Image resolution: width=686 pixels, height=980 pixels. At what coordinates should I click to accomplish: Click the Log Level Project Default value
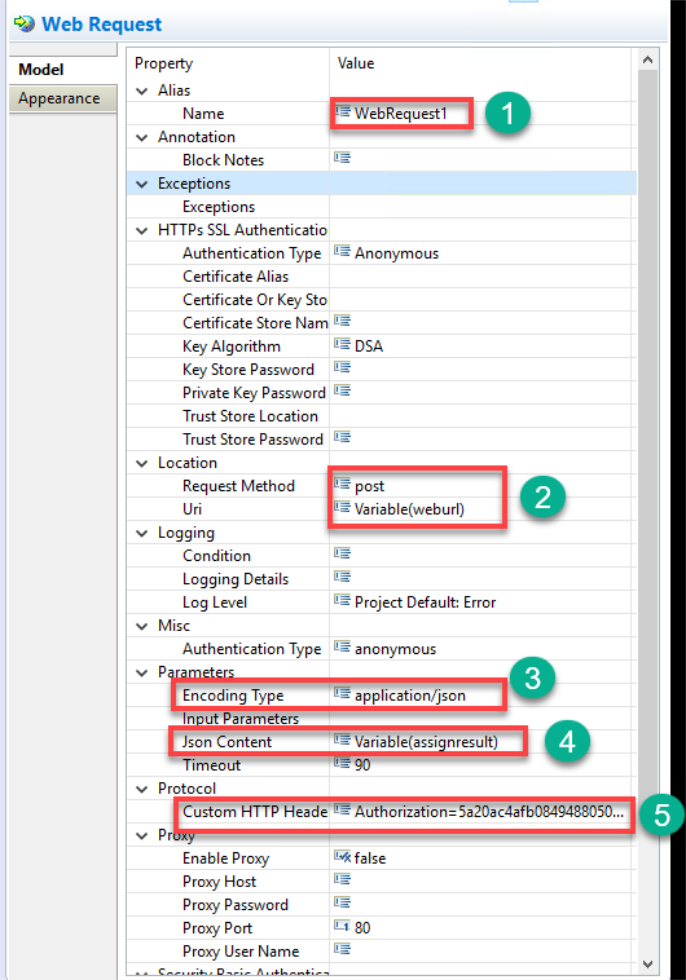[424, 602]
